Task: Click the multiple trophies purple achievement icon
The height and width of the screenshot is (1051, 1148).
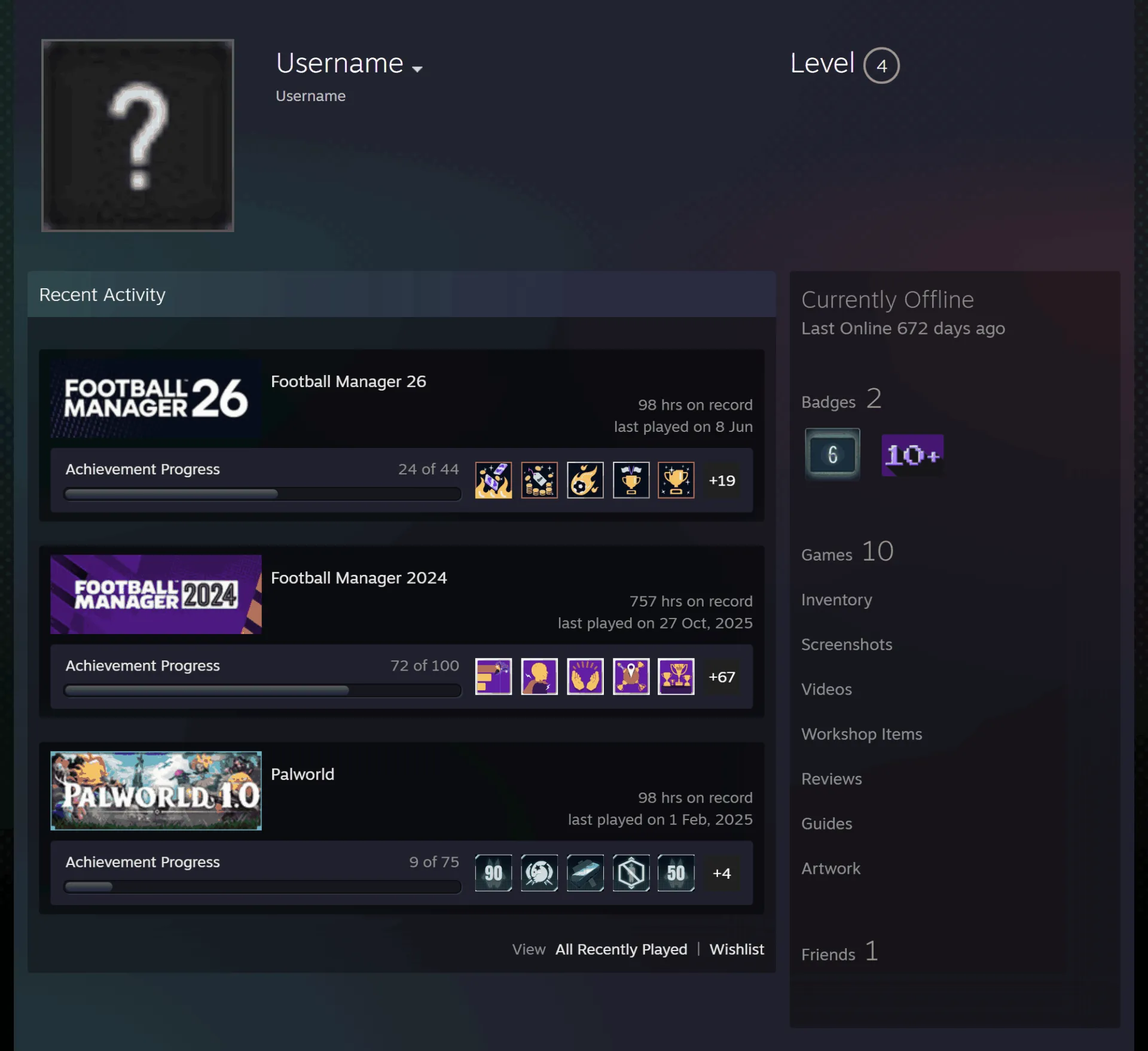Action: tap(676, 676)
